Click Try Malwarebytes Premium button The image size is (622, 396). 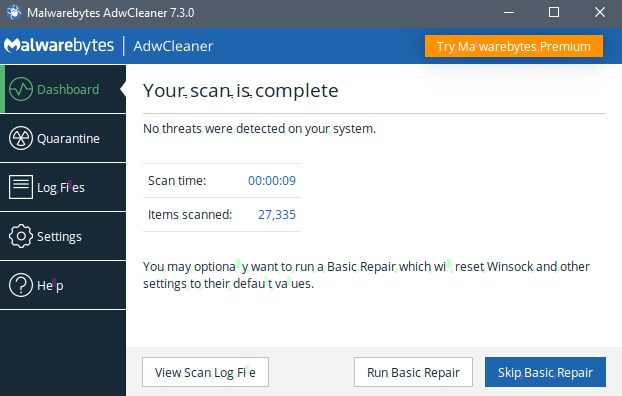coord(514,46)
